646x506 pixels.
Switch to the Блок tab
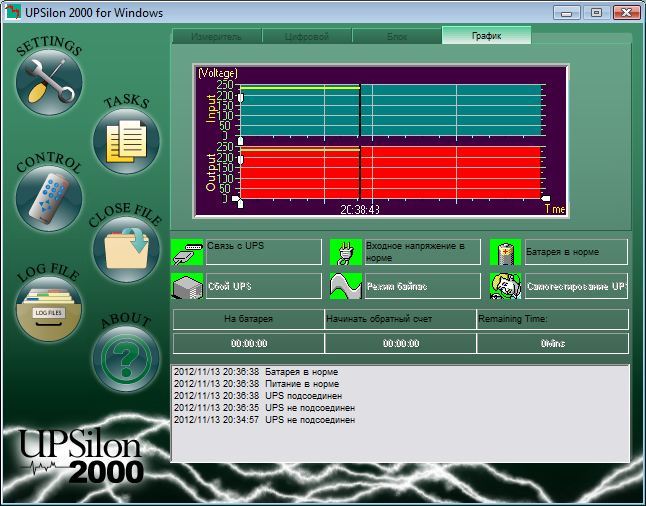(397, 37)
